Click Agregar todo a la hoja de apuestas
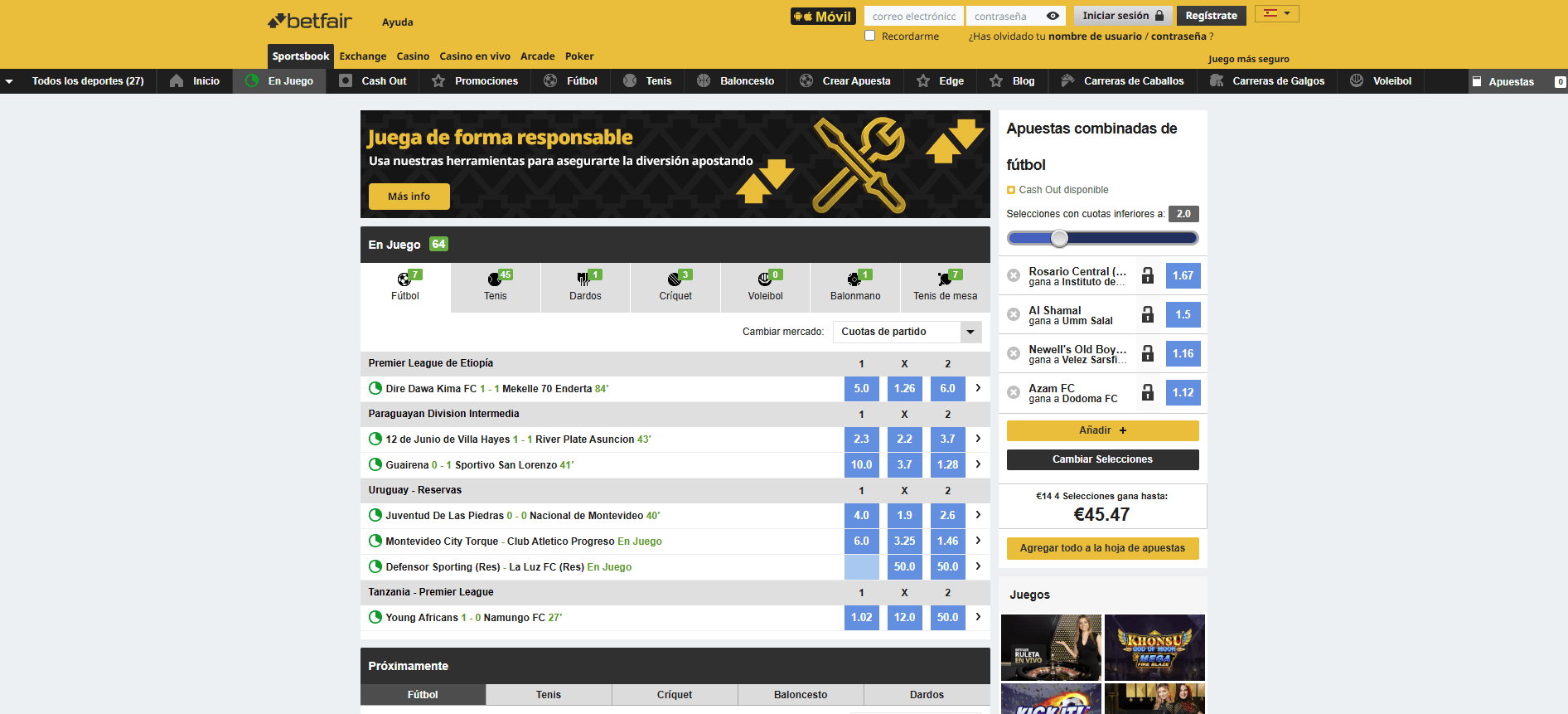 pyautogui.click(x=1102, y=548)
